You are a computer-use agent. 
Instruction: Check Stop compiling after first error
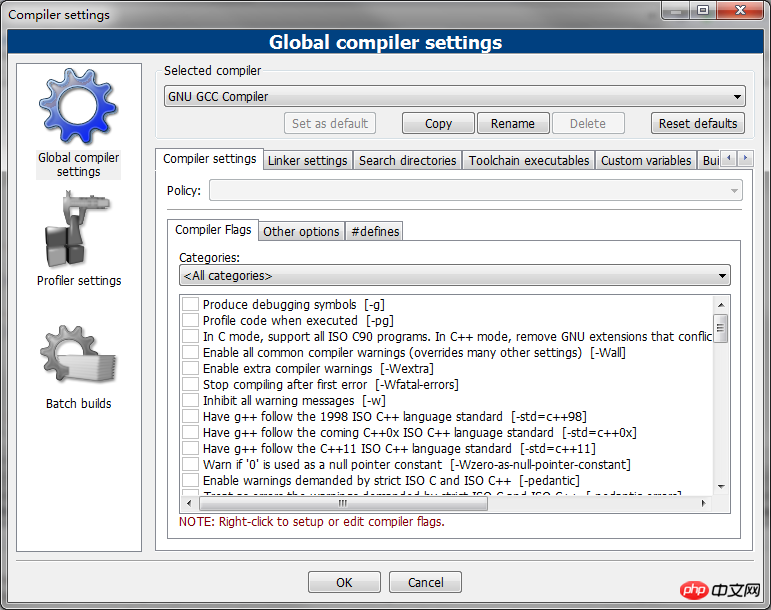190,384
